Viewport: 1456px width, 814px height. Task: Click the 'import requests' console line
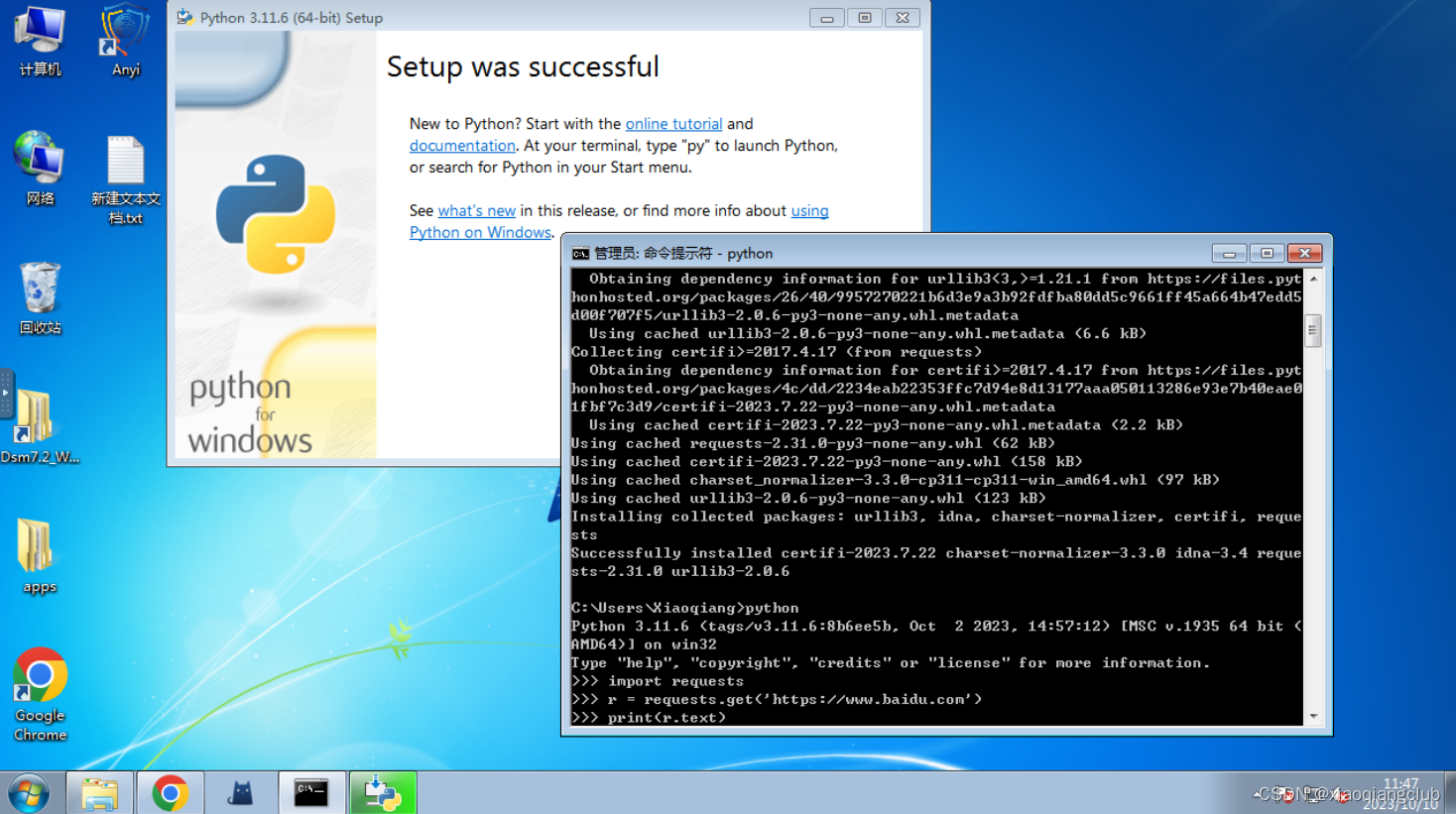(x=658, y=681)
